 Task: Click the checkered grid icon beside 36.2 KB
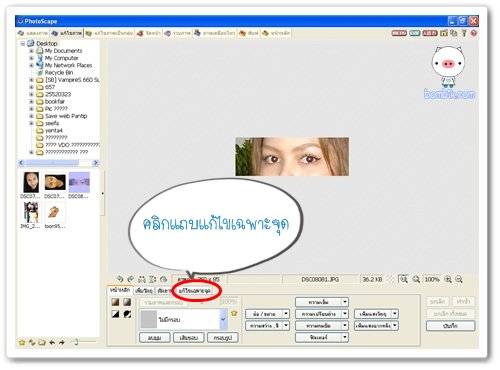[390, 279]
